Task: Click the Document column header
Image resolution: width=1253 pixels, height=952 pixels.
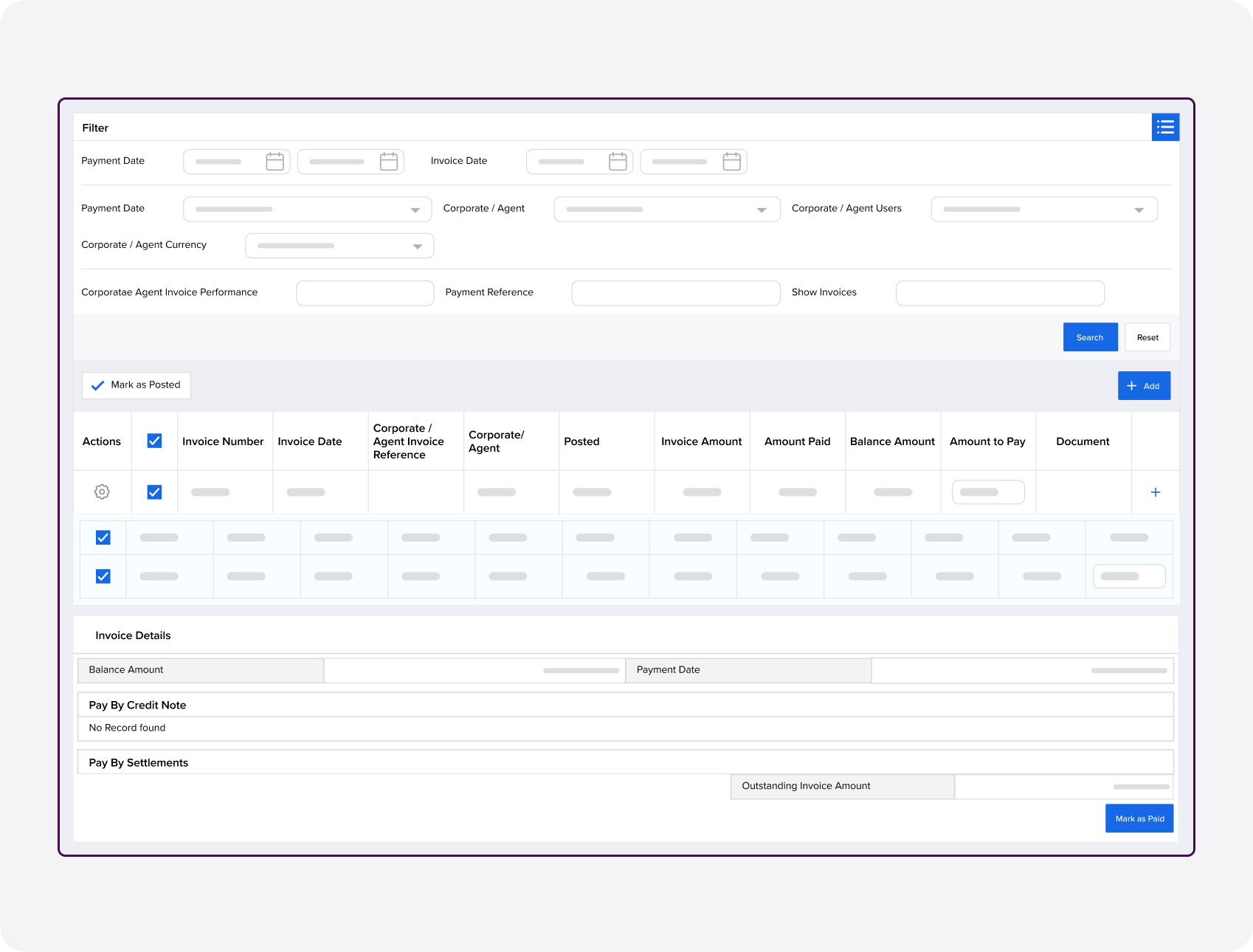Action: point(1083,441)
